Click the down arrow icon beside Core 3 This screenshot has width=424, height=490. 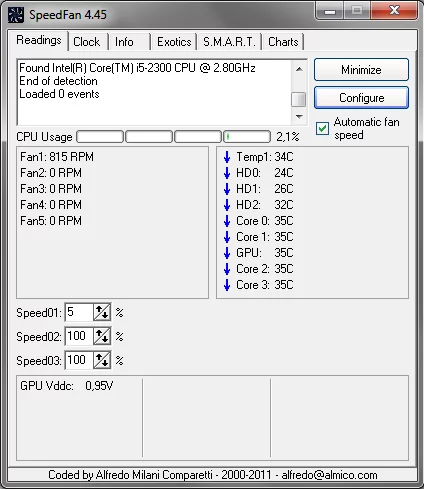pos(227,285)
